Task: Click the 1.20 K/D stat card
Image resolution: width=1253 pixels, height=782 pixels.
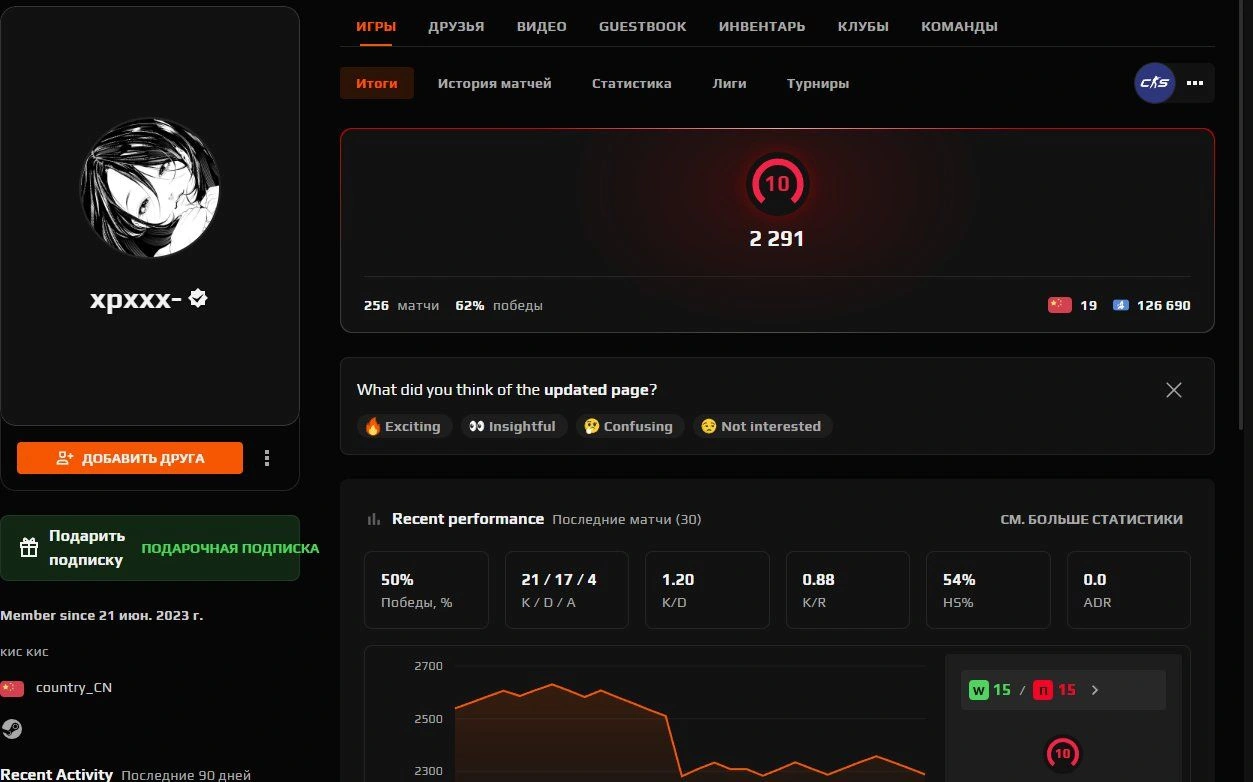Action: coord(707,590)
